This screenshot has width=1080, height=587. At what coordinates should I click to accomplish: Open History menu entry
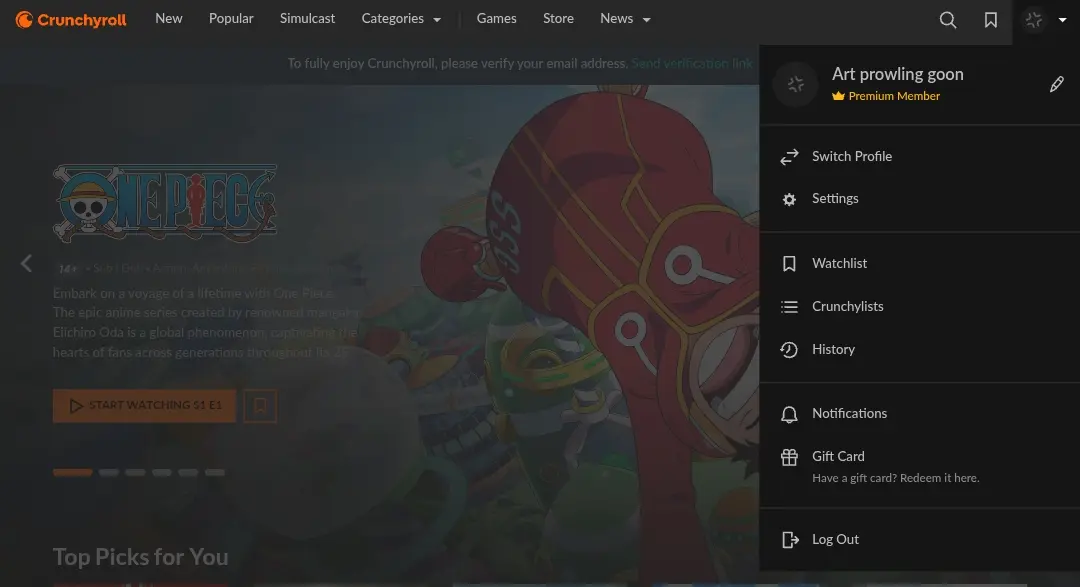click(920, 349)
